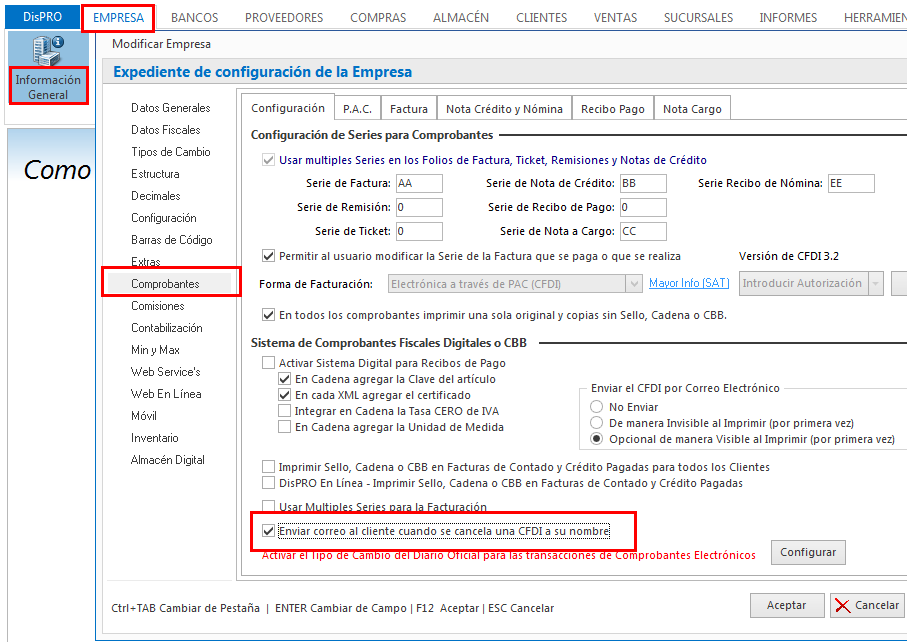This screenshot has height=642, width=907.
Task: Enable Integrar en Cadena la Tasa CERO de IVA
Action: click(x=285, y=411)
